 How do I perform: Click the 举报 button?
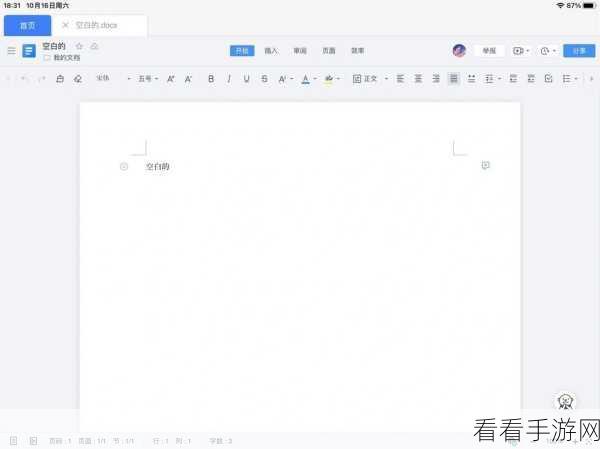coord(489,51)
